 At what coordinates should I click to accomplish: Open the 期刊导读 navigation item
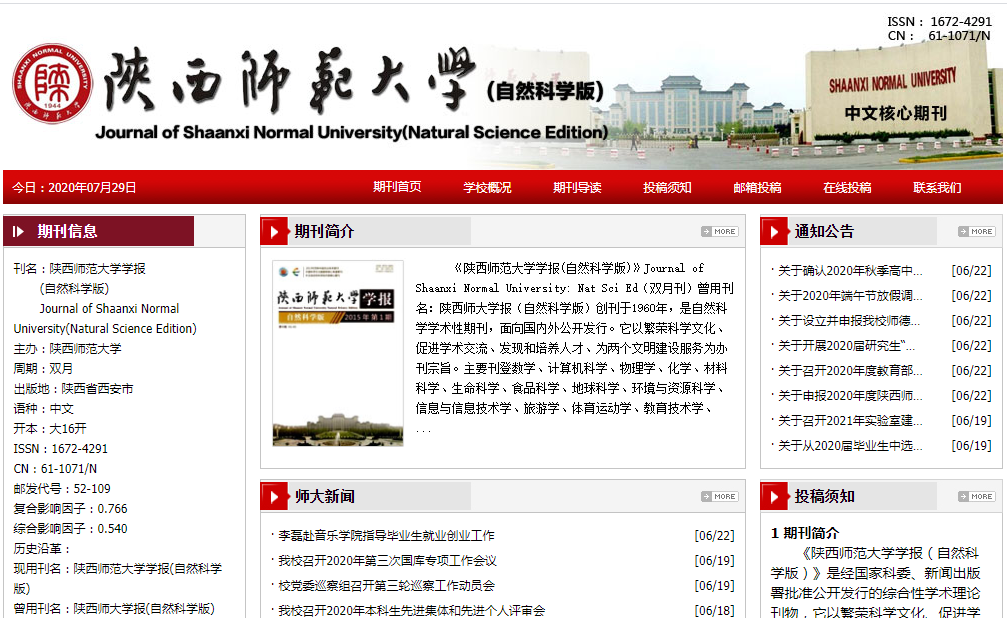[577, 188]
